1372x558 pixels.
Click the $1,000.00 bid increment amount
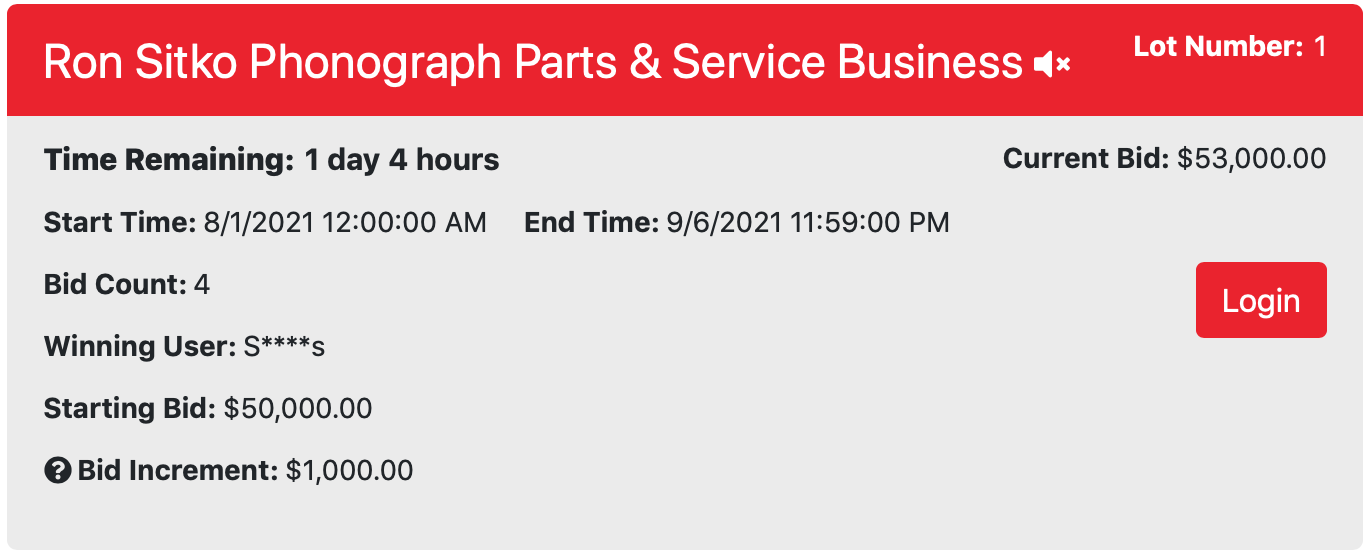coord(349,470)
